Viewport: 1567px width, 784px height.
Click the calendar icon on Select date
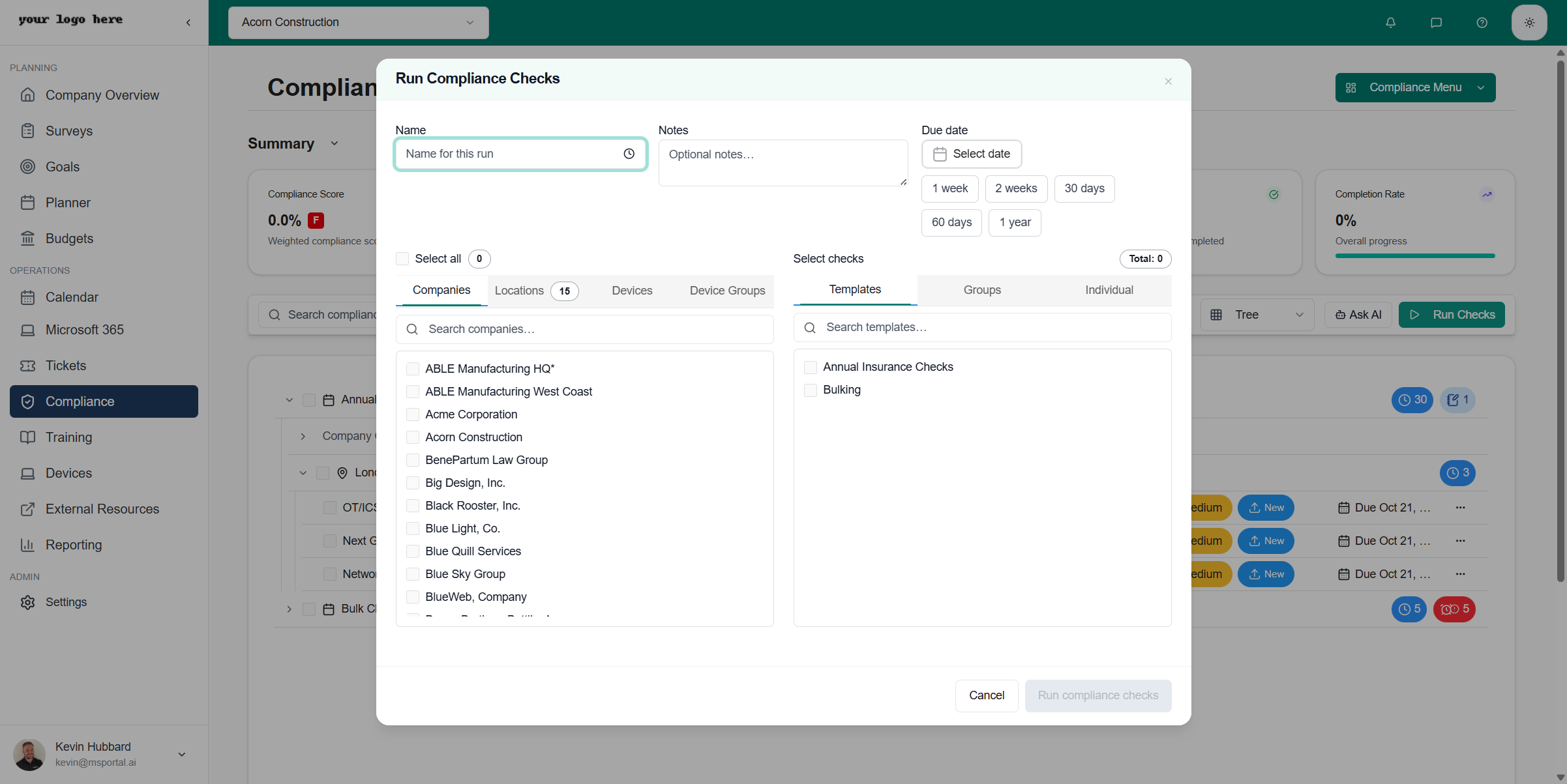pyautogui.click(x=940, y=154)
